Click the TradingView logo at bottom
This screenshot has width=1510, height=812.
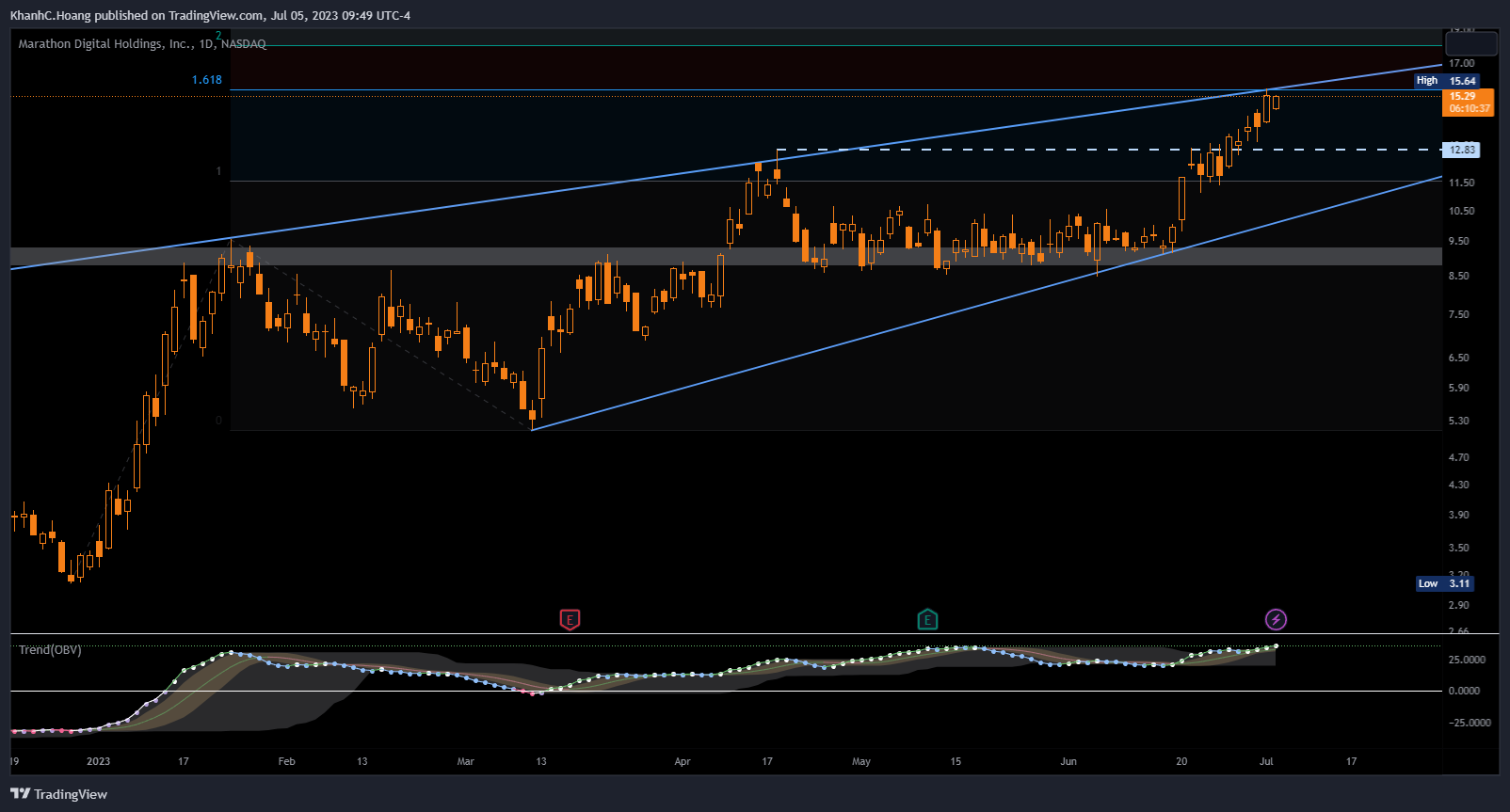(59, 794)
